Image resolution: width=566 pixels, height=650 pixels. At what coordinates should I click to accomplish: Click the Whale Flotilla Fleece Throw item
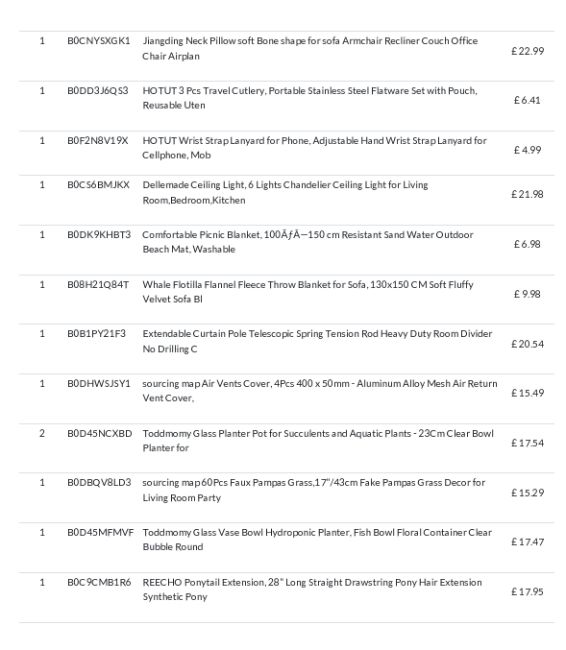[308, 292]
